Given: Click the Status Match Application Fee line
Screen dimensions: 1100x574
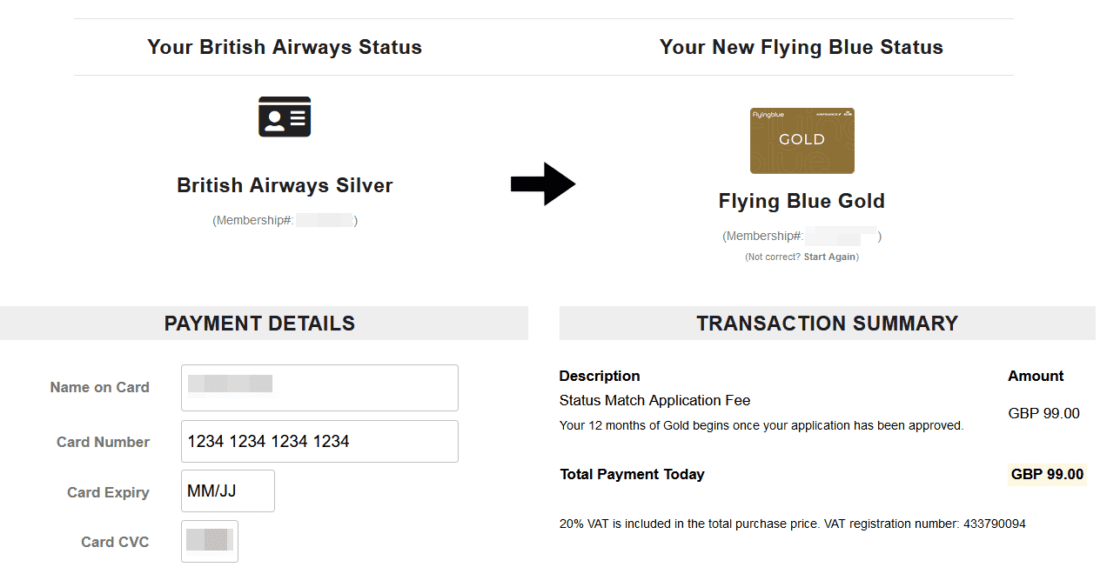Looking at the screenshot, I should coord(654,400).
